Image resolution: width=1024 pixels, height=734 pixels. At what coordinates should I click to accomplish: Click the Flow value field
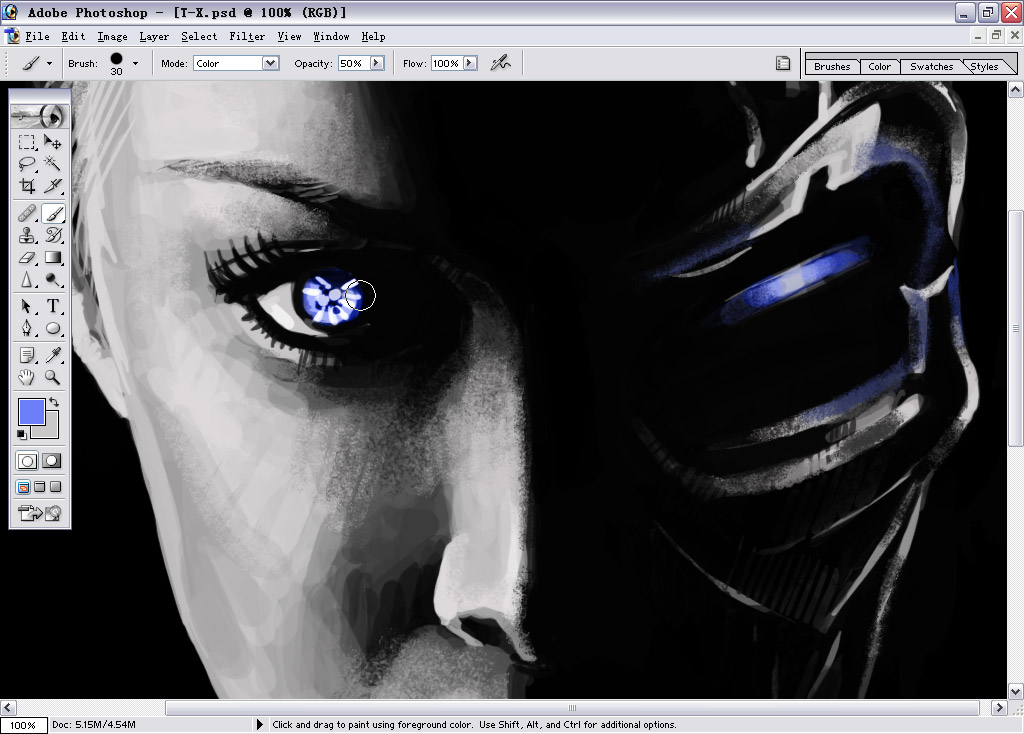click(x=447, y=63)
